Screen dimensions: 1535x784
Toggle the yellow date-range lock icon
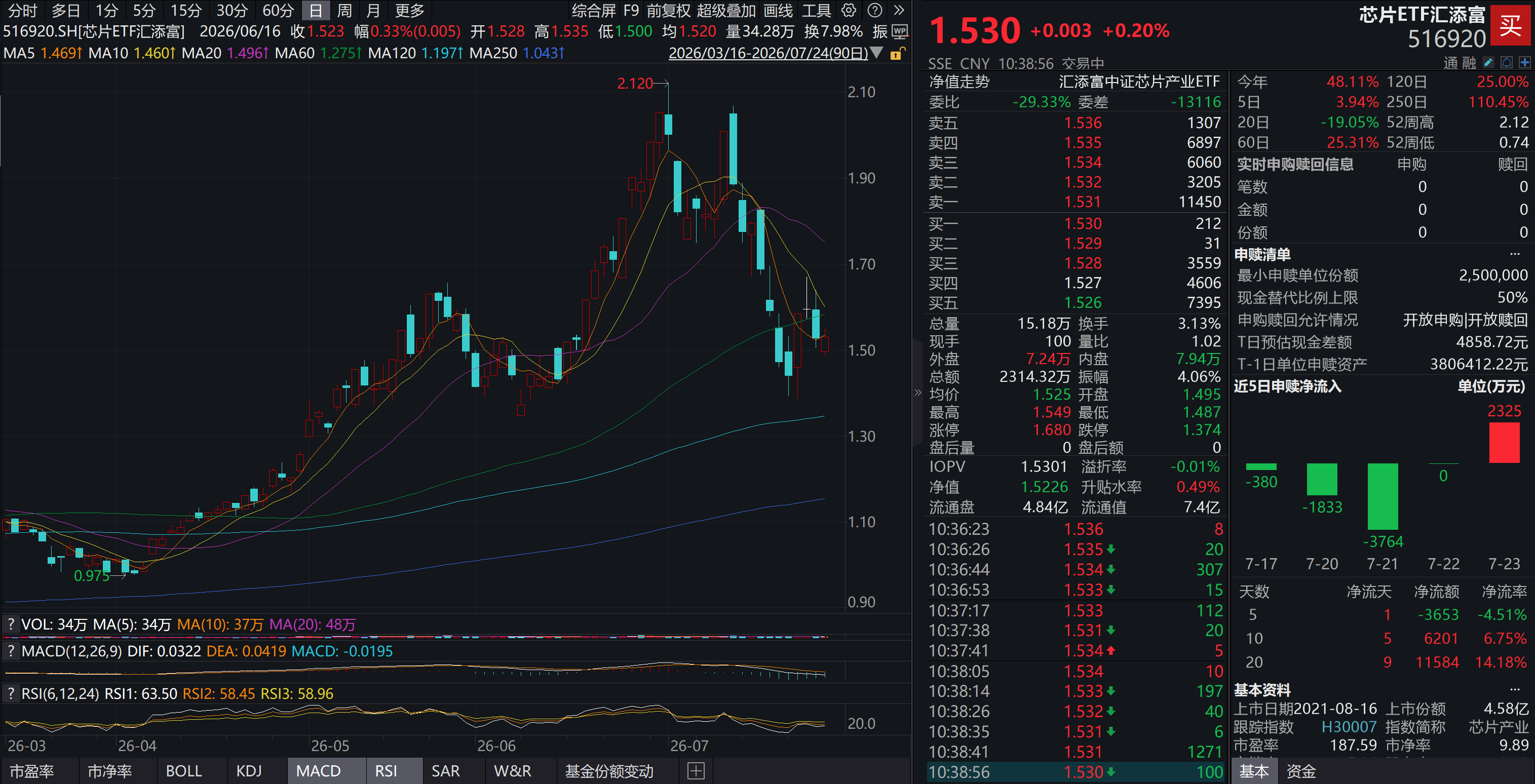point(897,54)
